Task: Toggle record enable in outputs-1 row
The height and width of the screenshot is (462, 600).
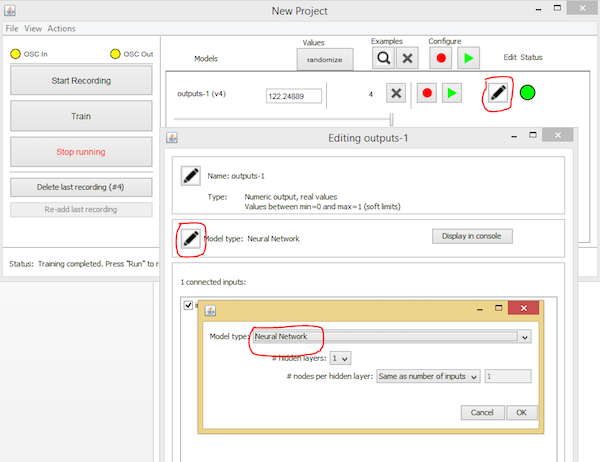Action: coord(427,94)
